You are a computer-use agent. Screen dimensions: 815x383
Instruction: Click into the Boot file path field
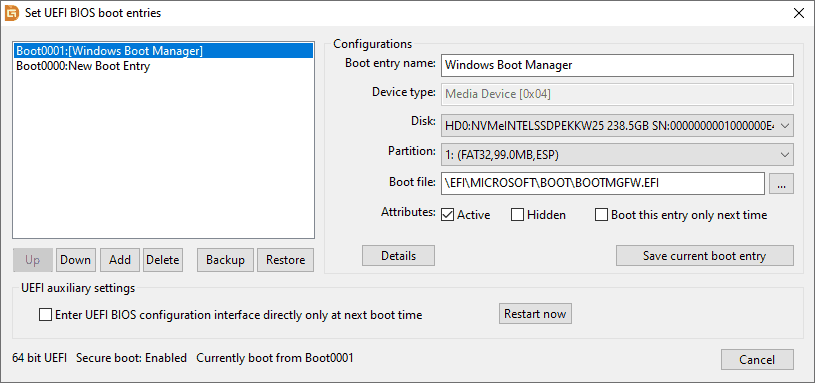tap(602, 183)
